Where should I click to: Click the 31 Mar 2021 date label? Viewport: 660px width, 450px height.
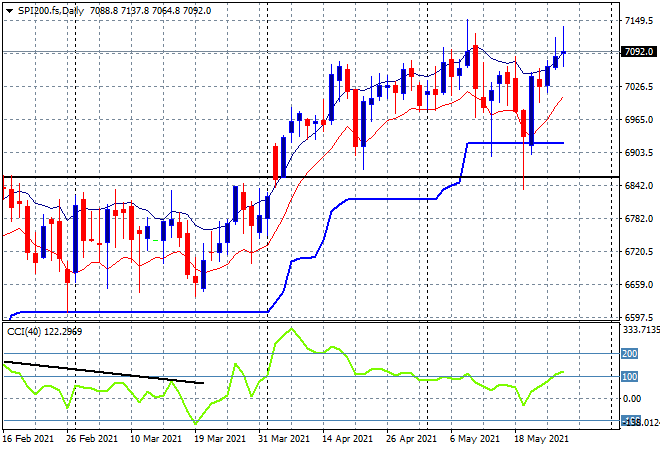click(284, 439)
